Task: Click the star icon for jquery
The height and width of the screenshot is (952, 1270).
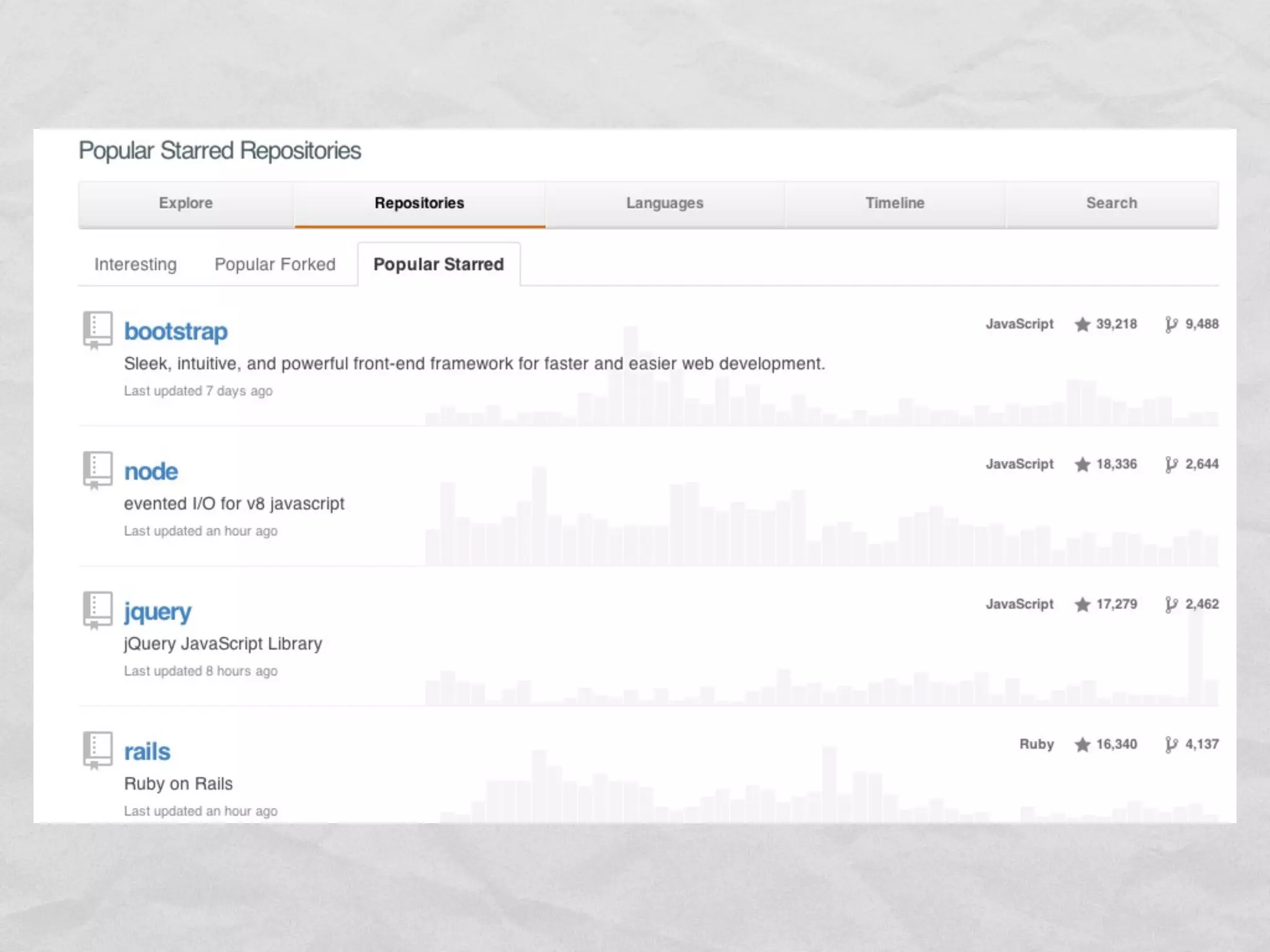Action: click(1082, 604)
